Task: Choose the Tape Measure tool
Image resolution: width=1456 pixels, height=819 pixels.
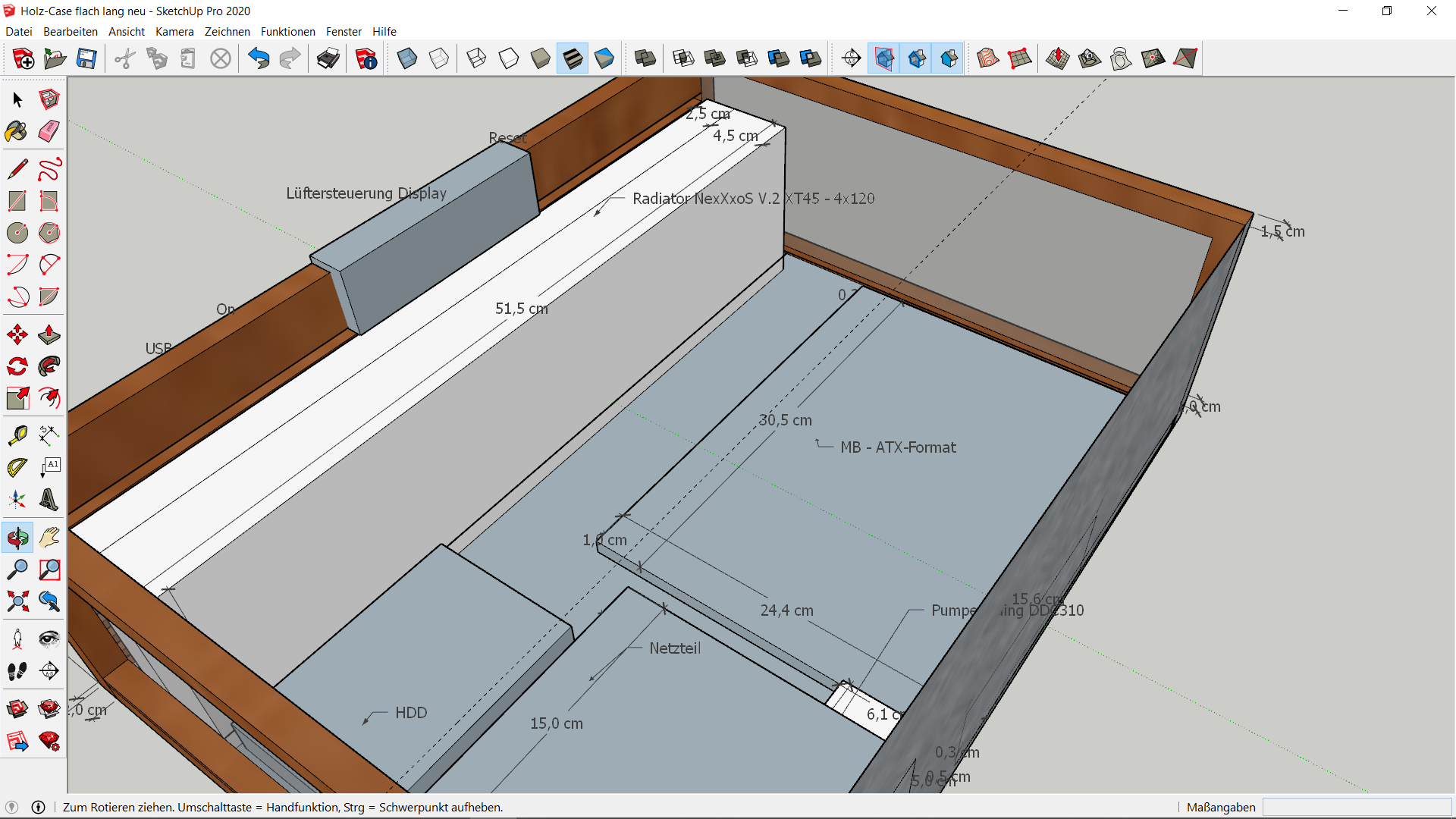Action: (x=17, y=435)
